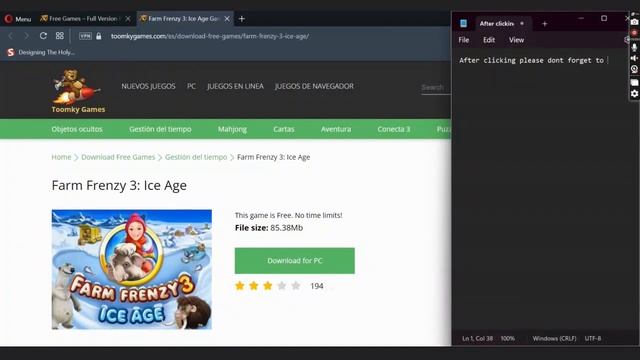Minimize the Notepad window
This screenshot has height=360, width=640.
581,18
